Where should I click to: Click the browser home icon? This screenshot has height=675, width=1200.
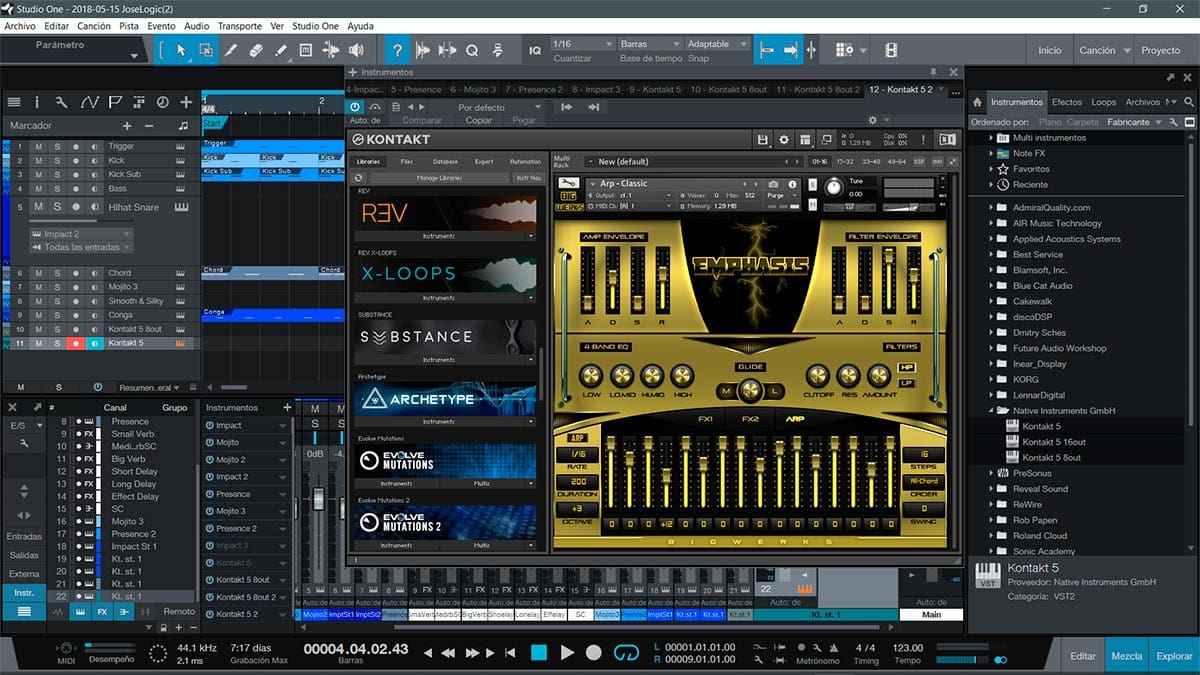coord(977,102)
